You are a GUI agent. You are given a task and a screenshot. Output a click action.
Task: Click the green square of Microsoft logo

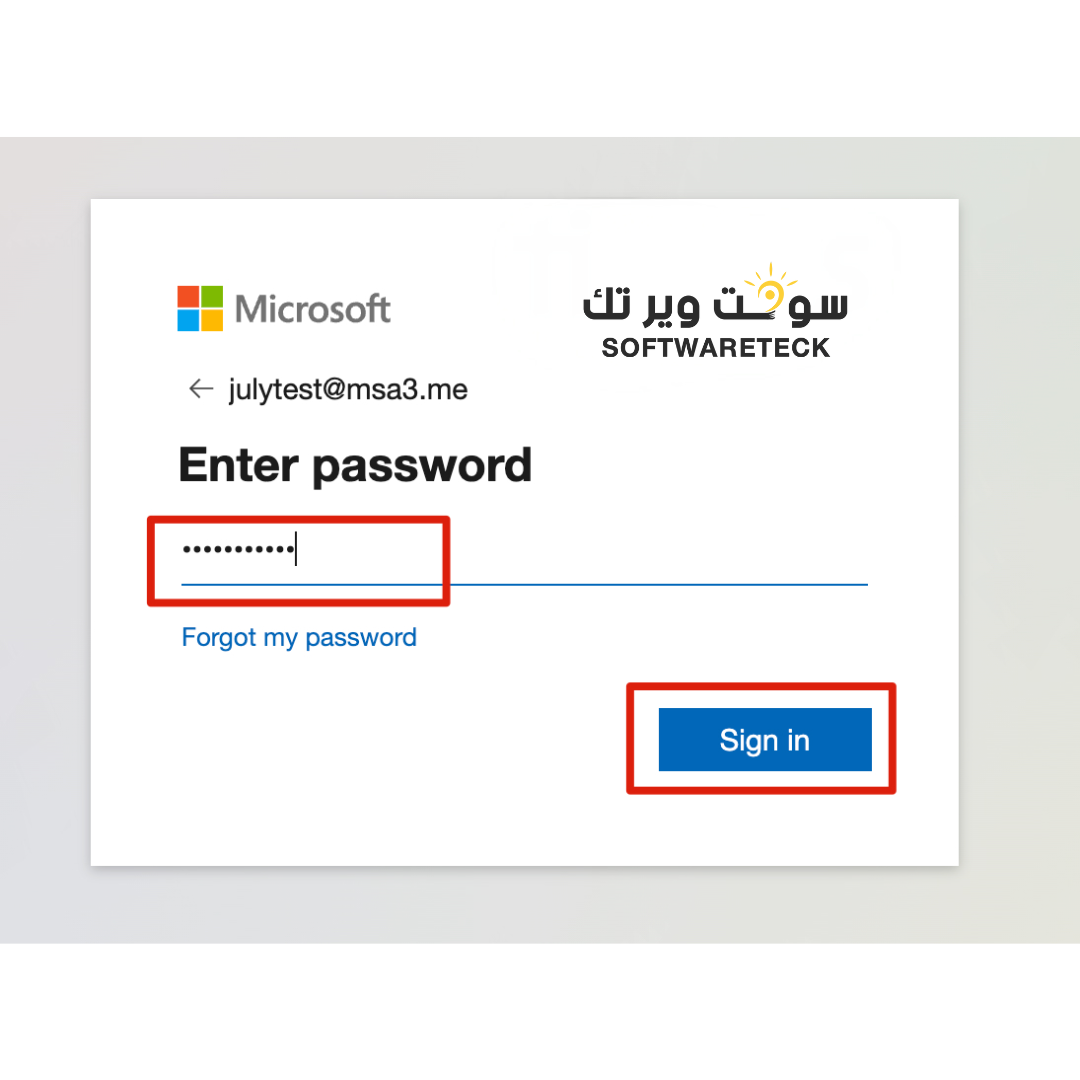point(211,296)
